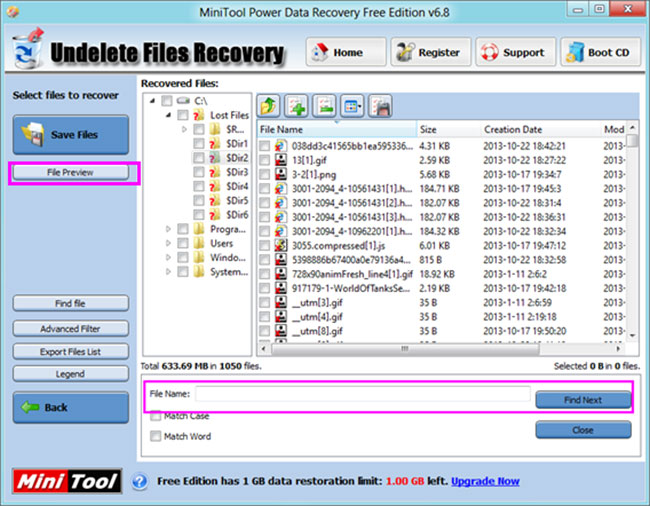Sort by the File Name column header
The width and height of the screenshot is (650, 506).
[337, 129]
